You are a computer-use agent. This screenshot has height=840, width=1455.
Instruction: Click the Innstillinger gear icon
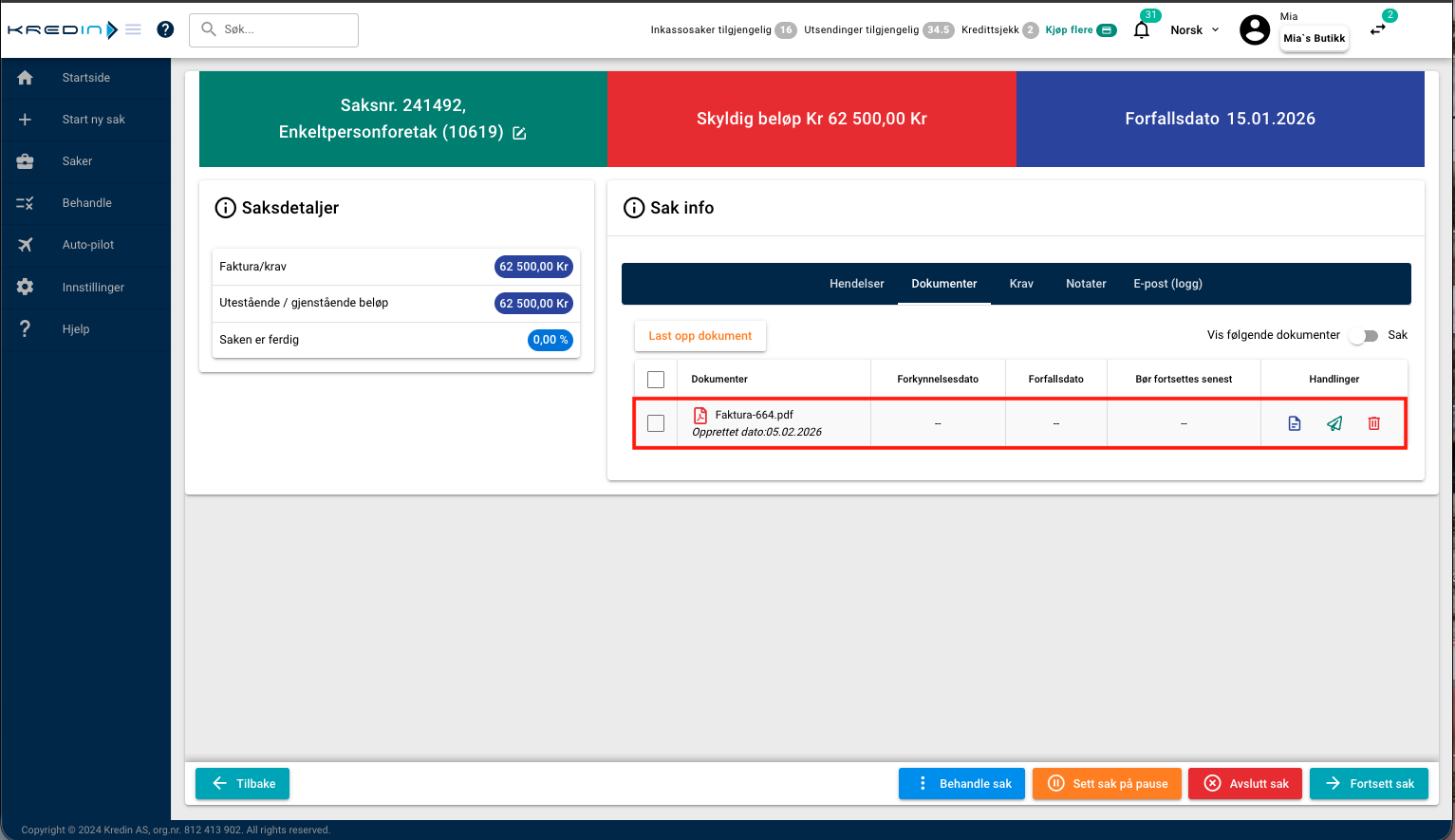point(26,287)
